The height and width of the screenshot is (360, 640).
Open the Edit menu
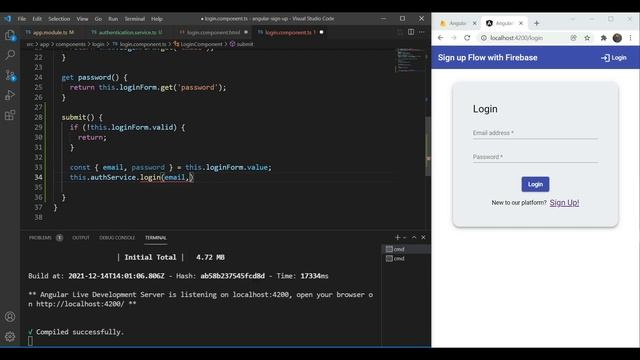37,19
